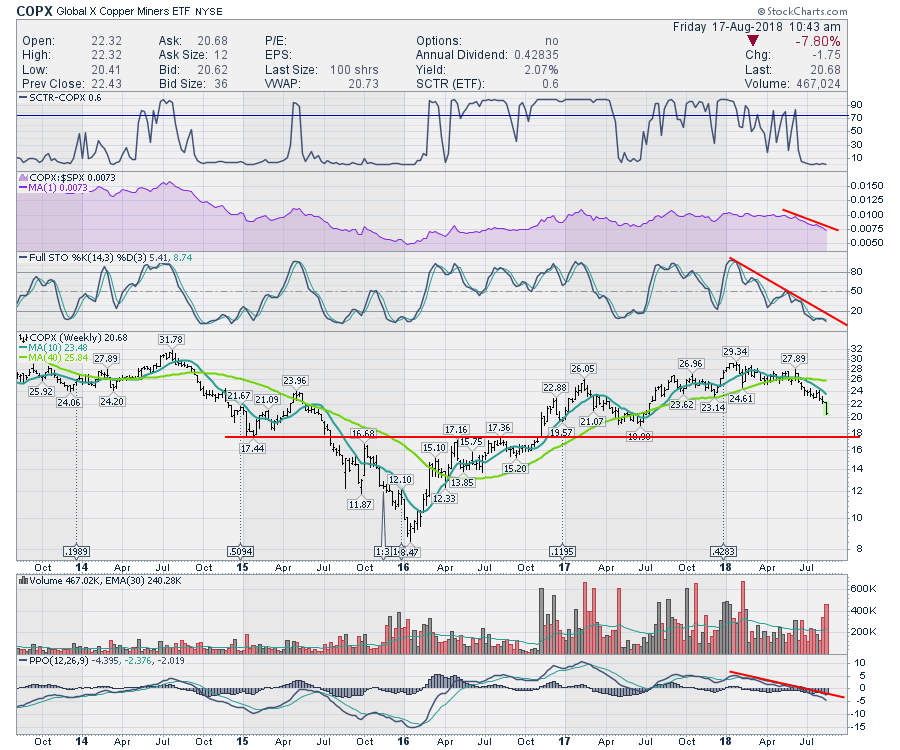Click the Annual Dividend value 0.42835
This screenshot has width=900, height=750.
pos(536,55)
